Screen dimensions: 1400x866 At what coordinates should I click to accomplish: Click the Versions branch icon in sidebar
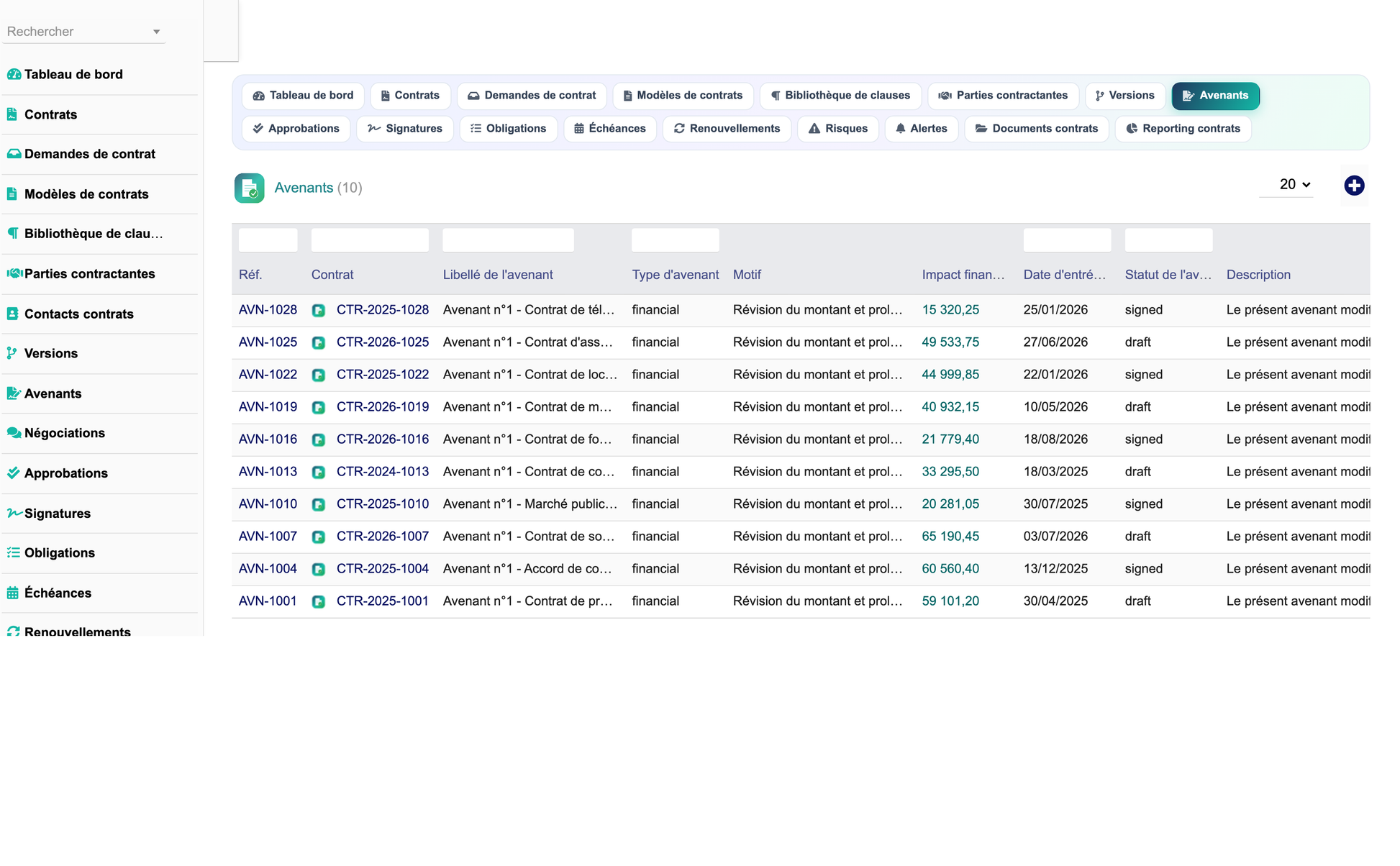pos(12,353)
